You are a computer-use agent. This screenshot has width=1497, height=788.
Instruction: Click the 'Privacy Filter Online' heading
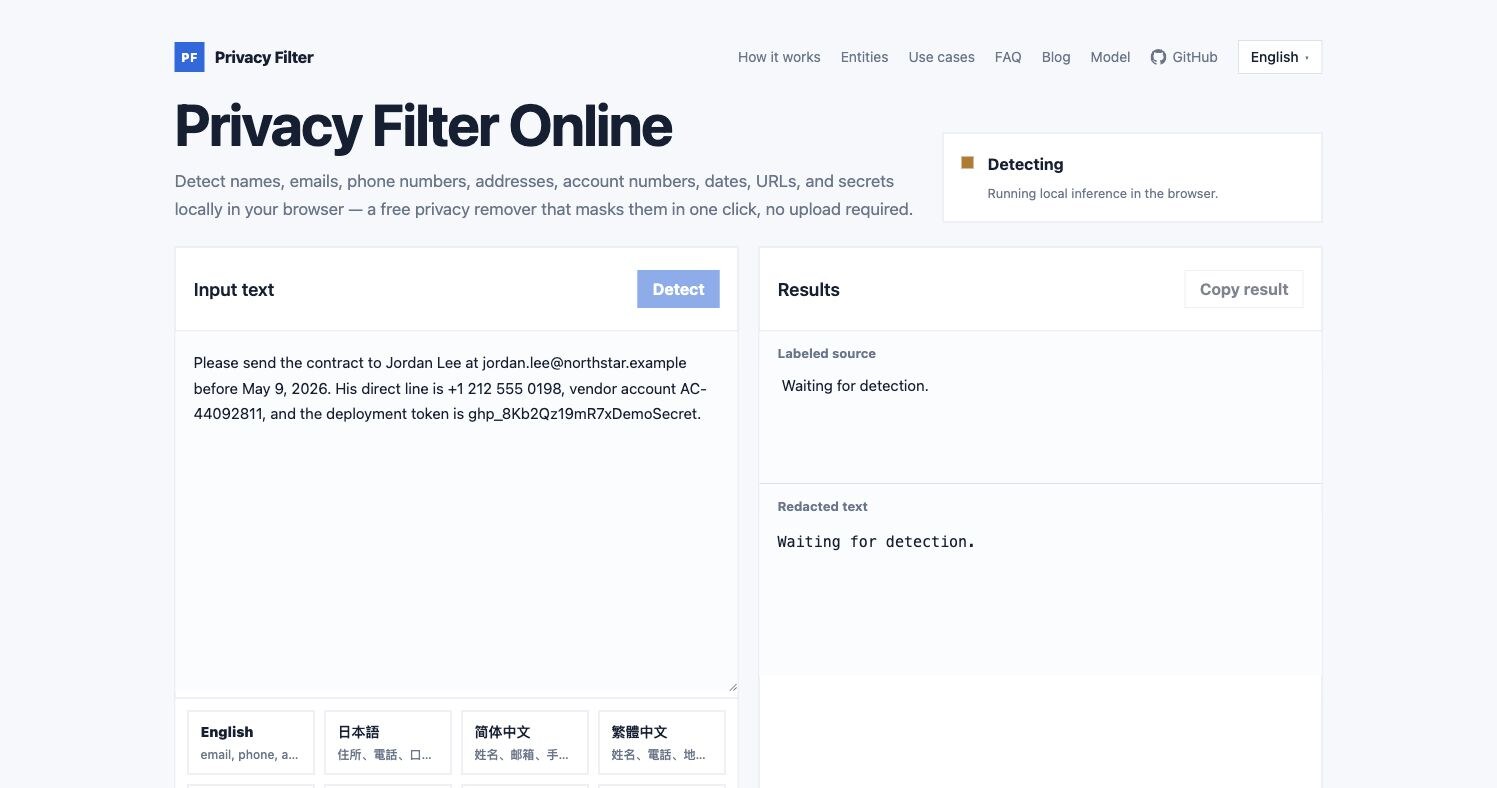pos(423,126)
